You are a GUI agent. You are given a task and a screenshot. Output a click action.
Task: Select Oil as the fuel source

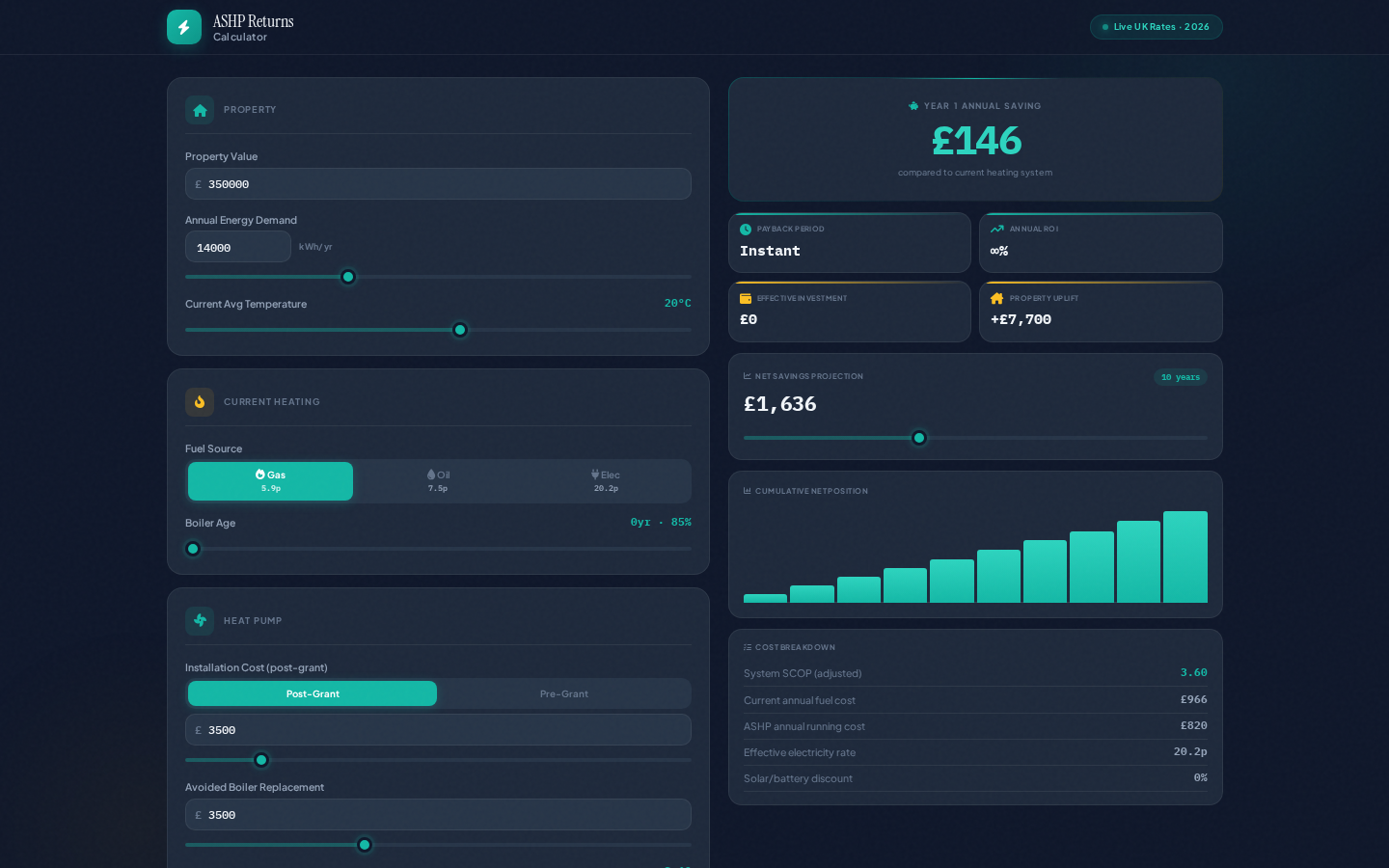coord(438,480)
